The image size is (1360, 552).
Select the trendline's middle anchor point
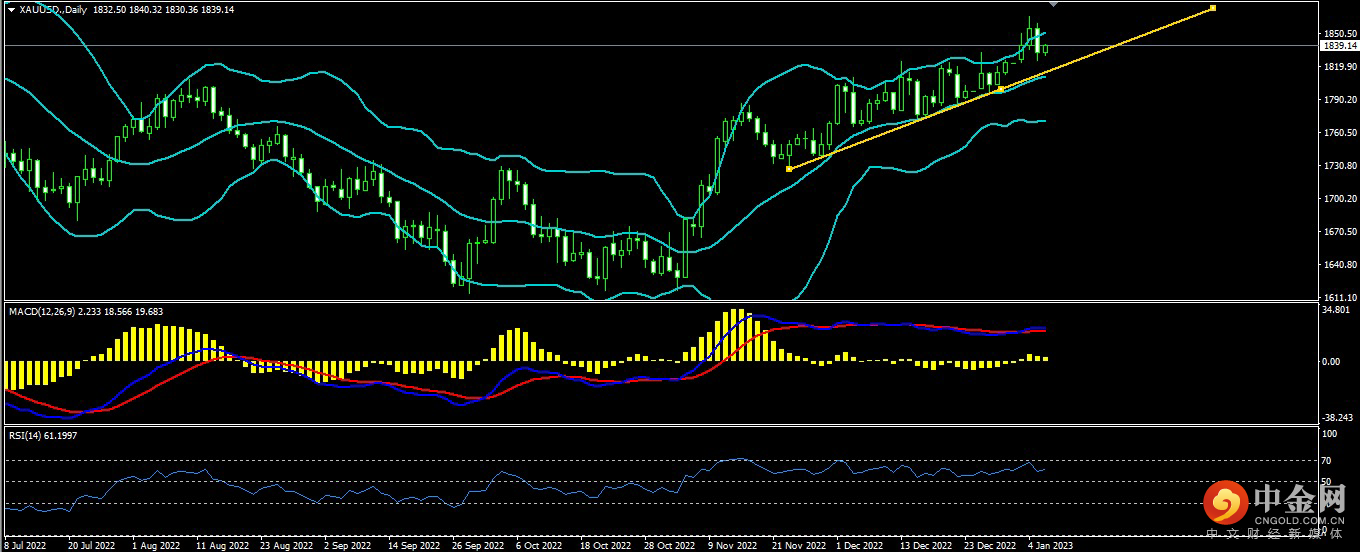1001,89
